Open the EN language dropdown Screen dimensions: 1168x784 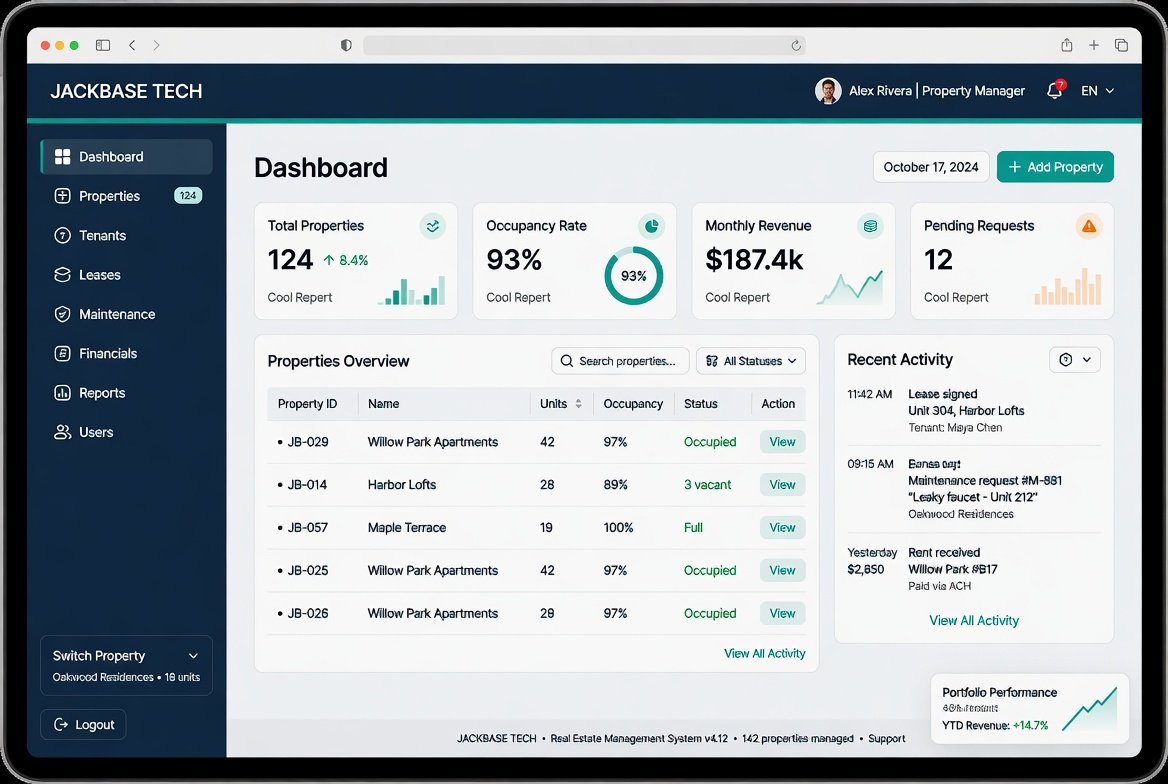coord(1097,91)
